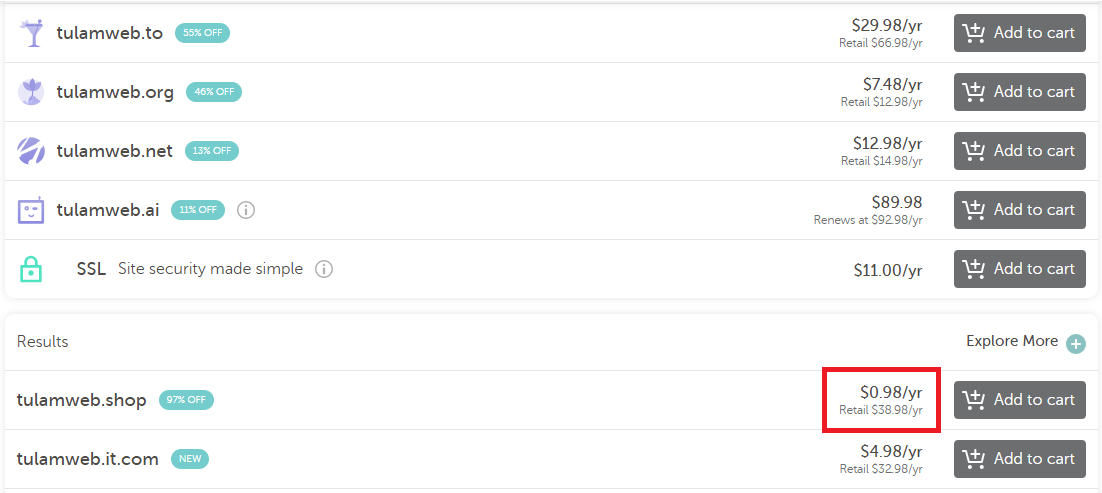
Task: Add tulamweb.org to cart
Action: click(1020, 92)
